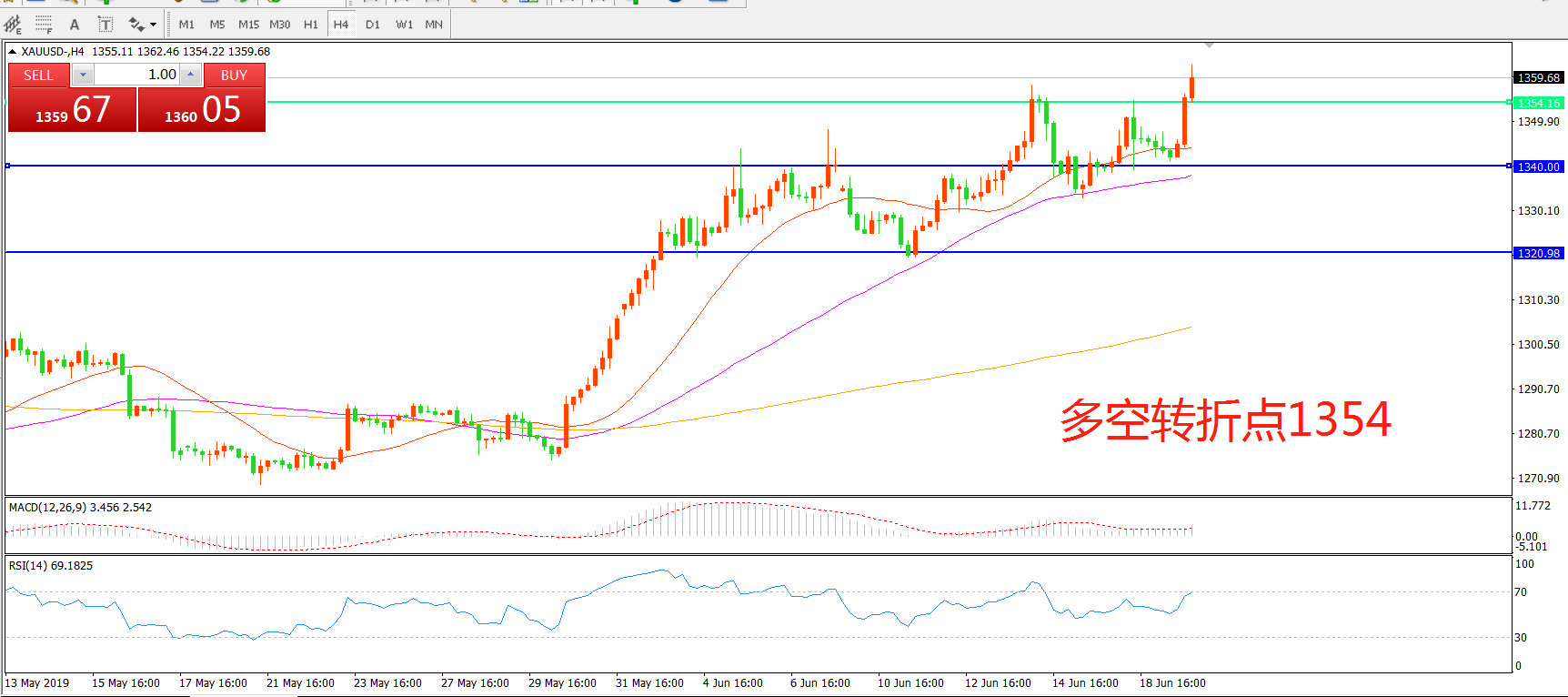Click the chart shift triangle marker
The width and height of the screenshot is (1568, 697).
(1209, 45)
